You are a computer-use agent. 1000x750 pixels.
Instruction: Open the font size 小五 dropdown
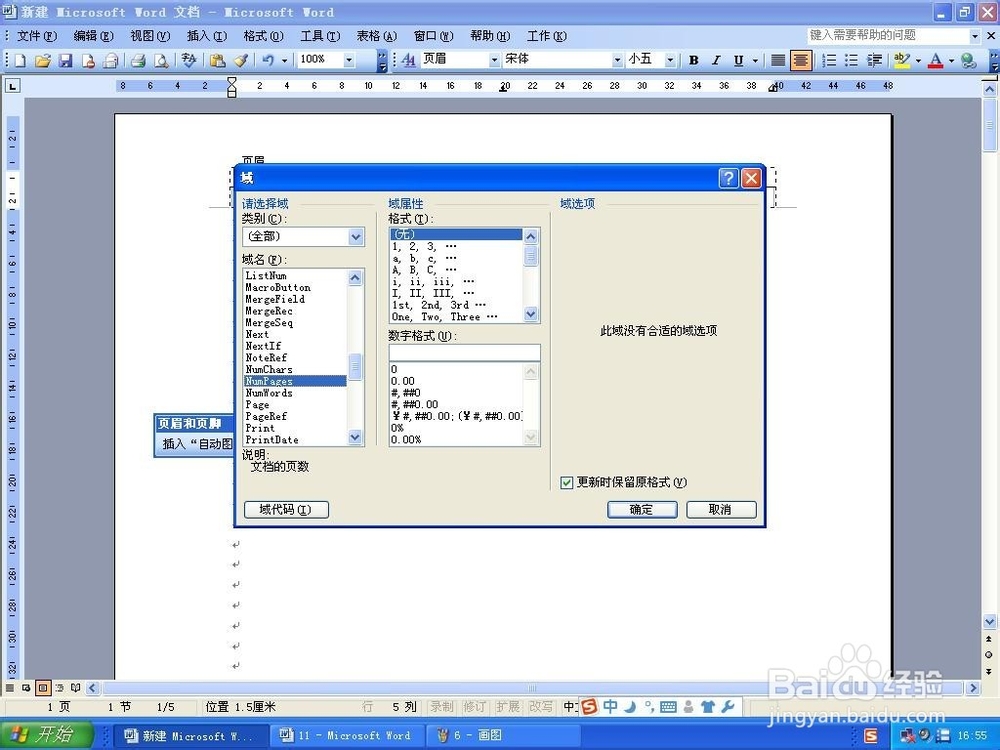pos(670,60)
